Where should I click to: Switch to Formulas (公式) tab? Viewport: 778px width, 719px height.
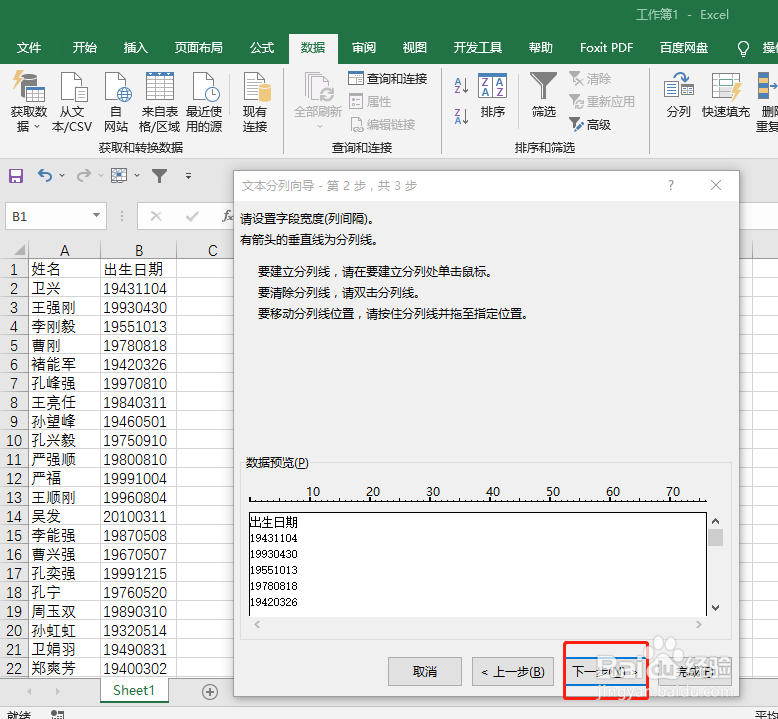point(261,48)
